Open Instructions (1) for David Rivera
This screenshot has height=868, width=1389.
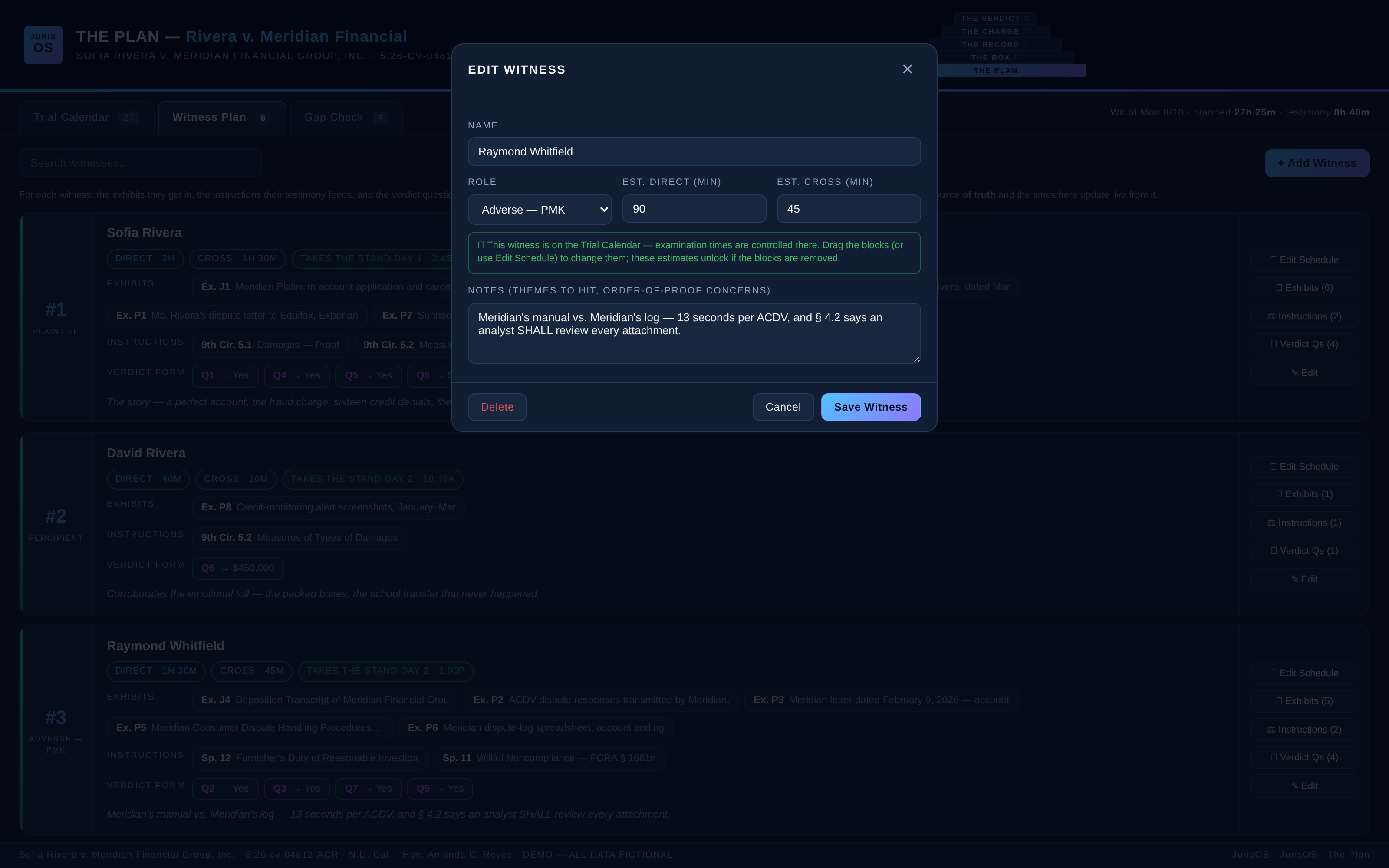(x=1304, y=523)
